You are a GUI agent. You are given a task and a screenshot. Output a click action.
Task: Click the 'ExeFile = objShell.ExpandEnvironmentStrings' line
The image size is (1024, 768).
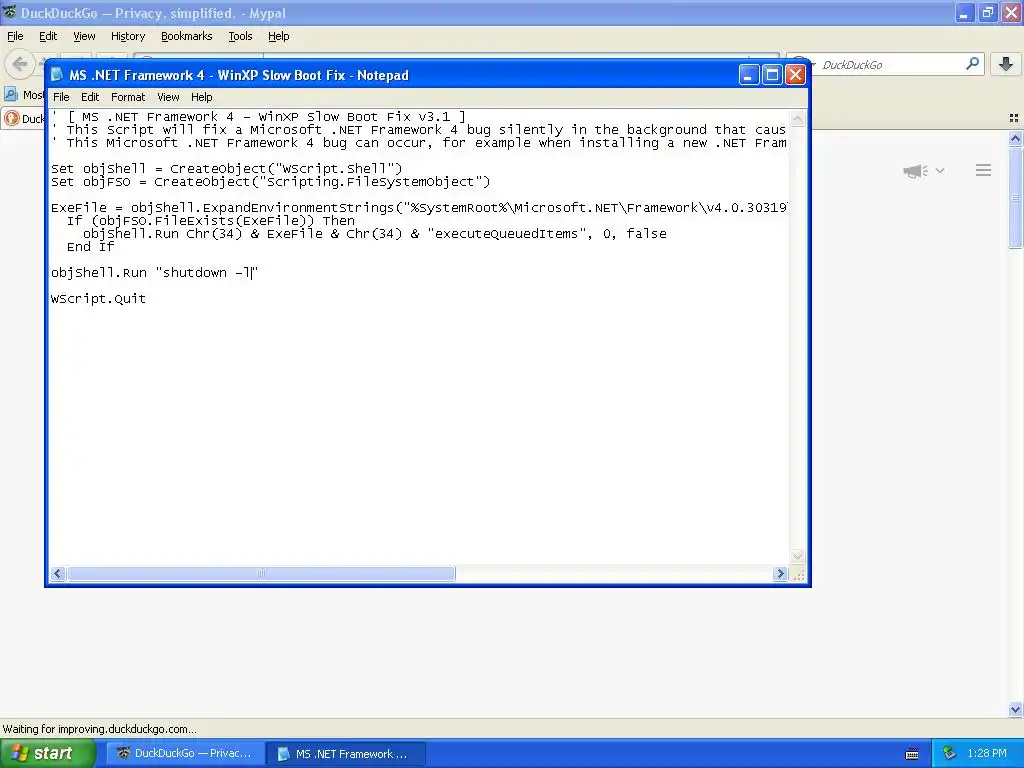pyautogui.click(x=419, y=208)
